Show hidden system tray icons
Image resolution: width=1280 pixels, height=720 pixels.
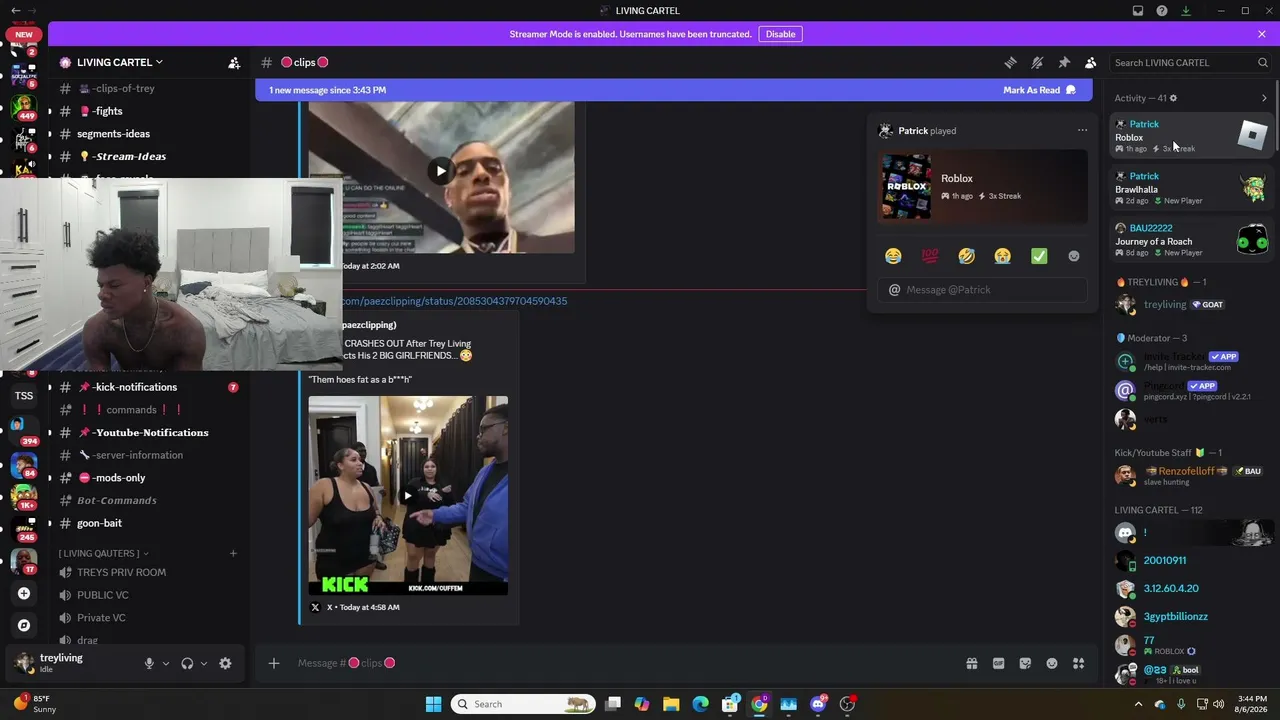coord(1138,704)
